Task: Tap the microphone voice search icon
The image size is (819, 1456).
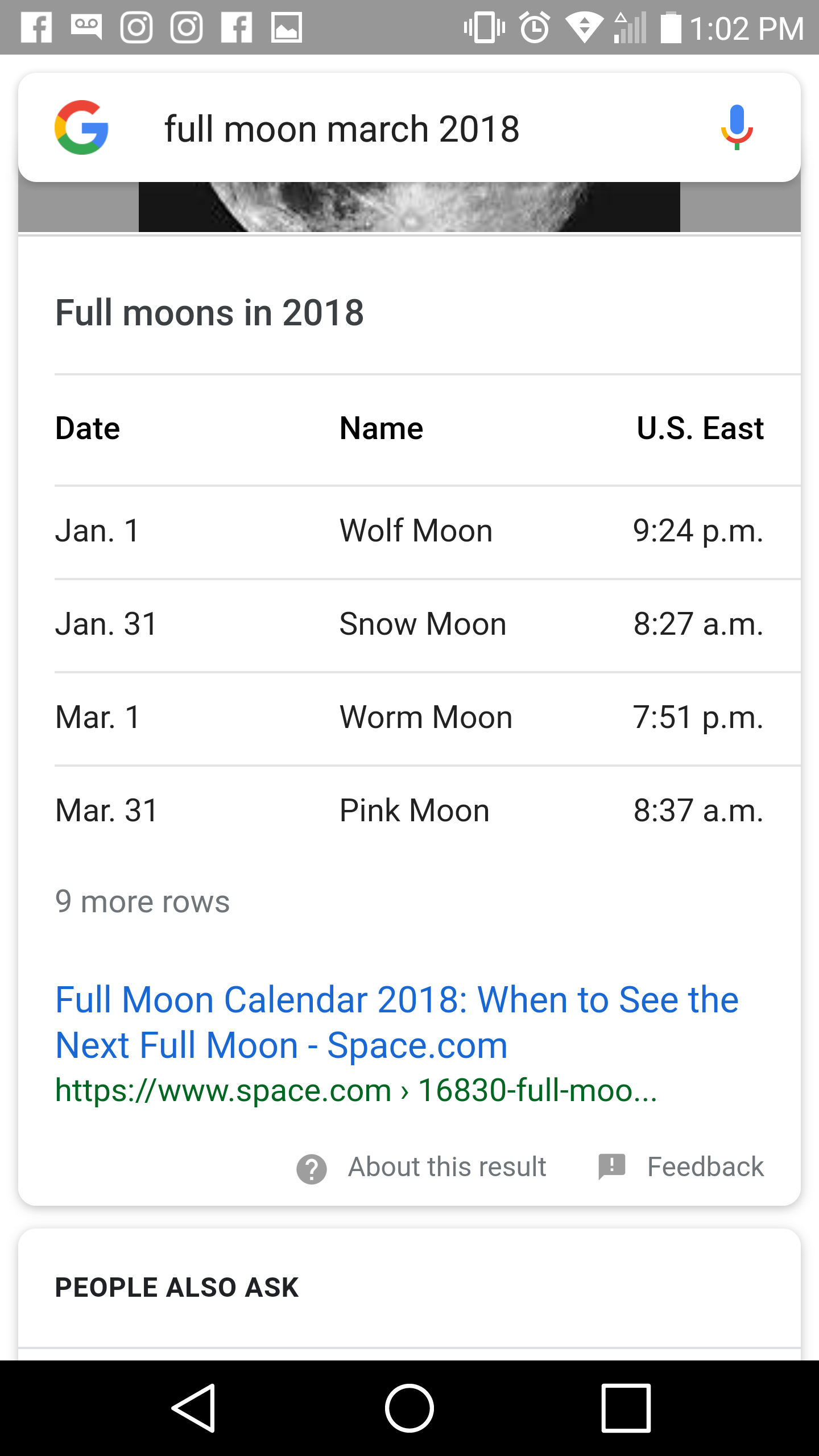Action: click(x=737, y=127)
